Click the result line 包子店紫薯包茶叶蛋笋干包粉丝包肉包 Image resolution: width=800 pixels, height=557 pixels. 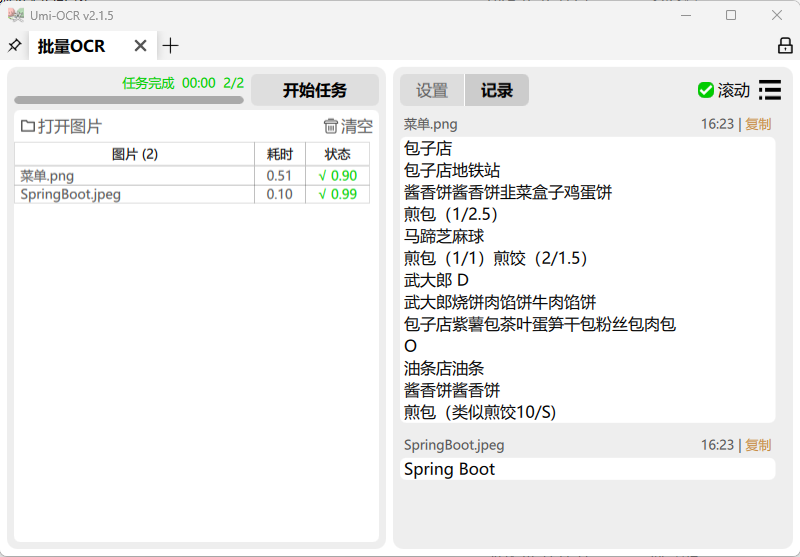540,324
